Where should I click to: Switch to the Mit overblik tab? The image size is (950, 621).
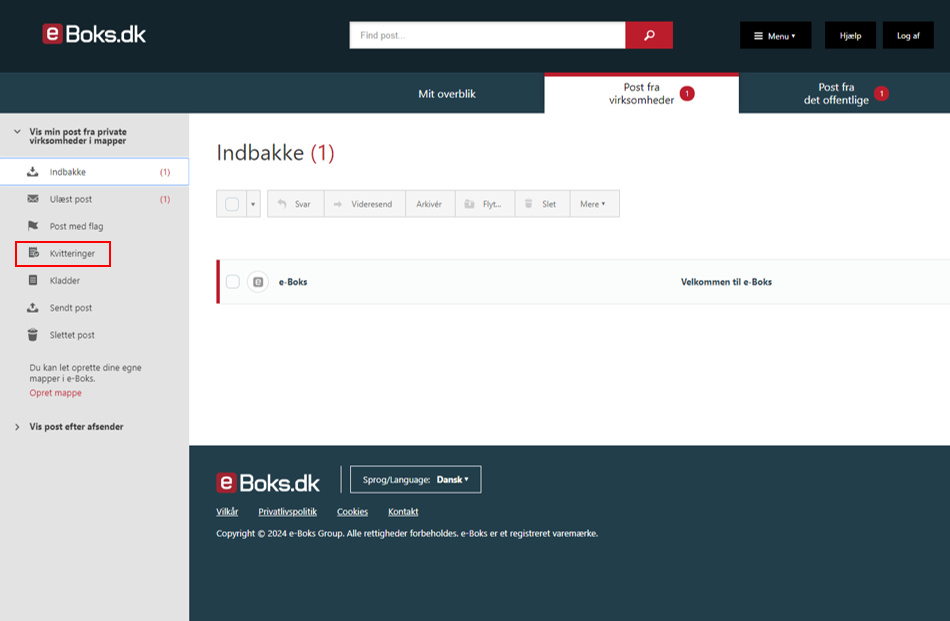pos(447,94)
